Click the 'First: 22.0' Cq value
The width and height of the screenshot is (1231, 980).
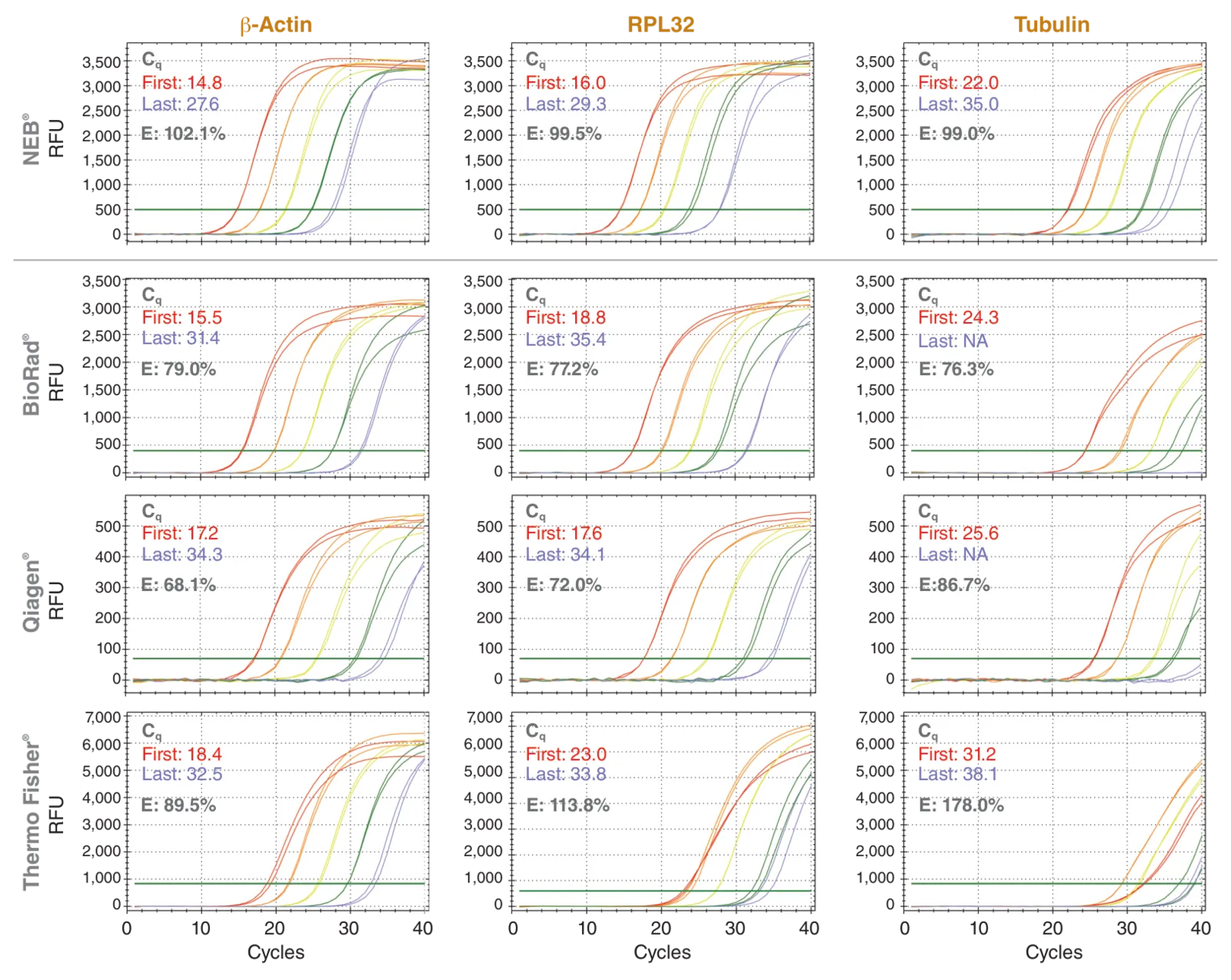tap(958, 83)
